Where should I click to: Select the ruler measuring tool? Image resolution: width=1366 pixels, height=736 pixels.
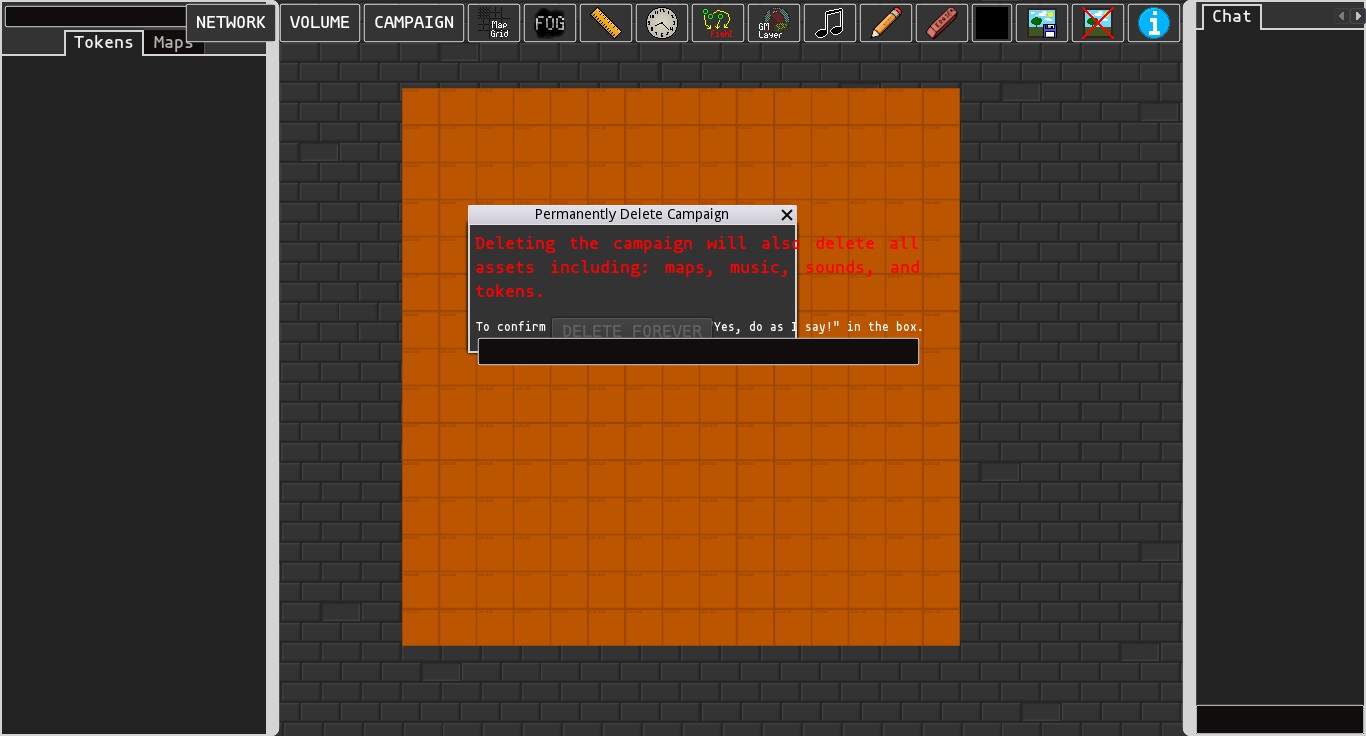click(606, 23)
